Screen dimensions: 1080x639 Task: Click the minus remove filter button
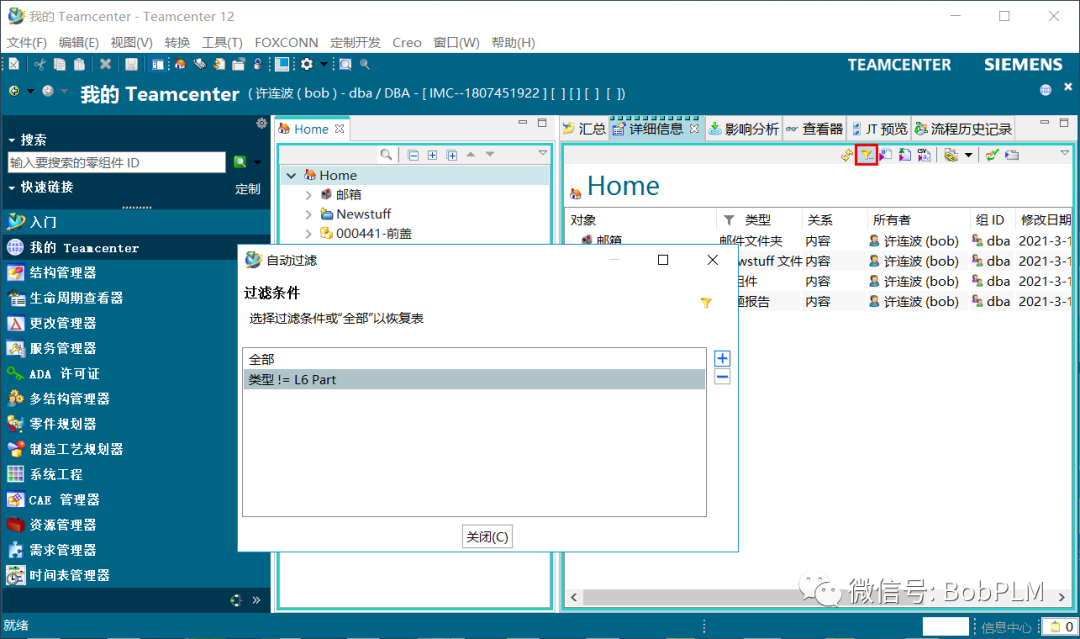click(722, 377)
